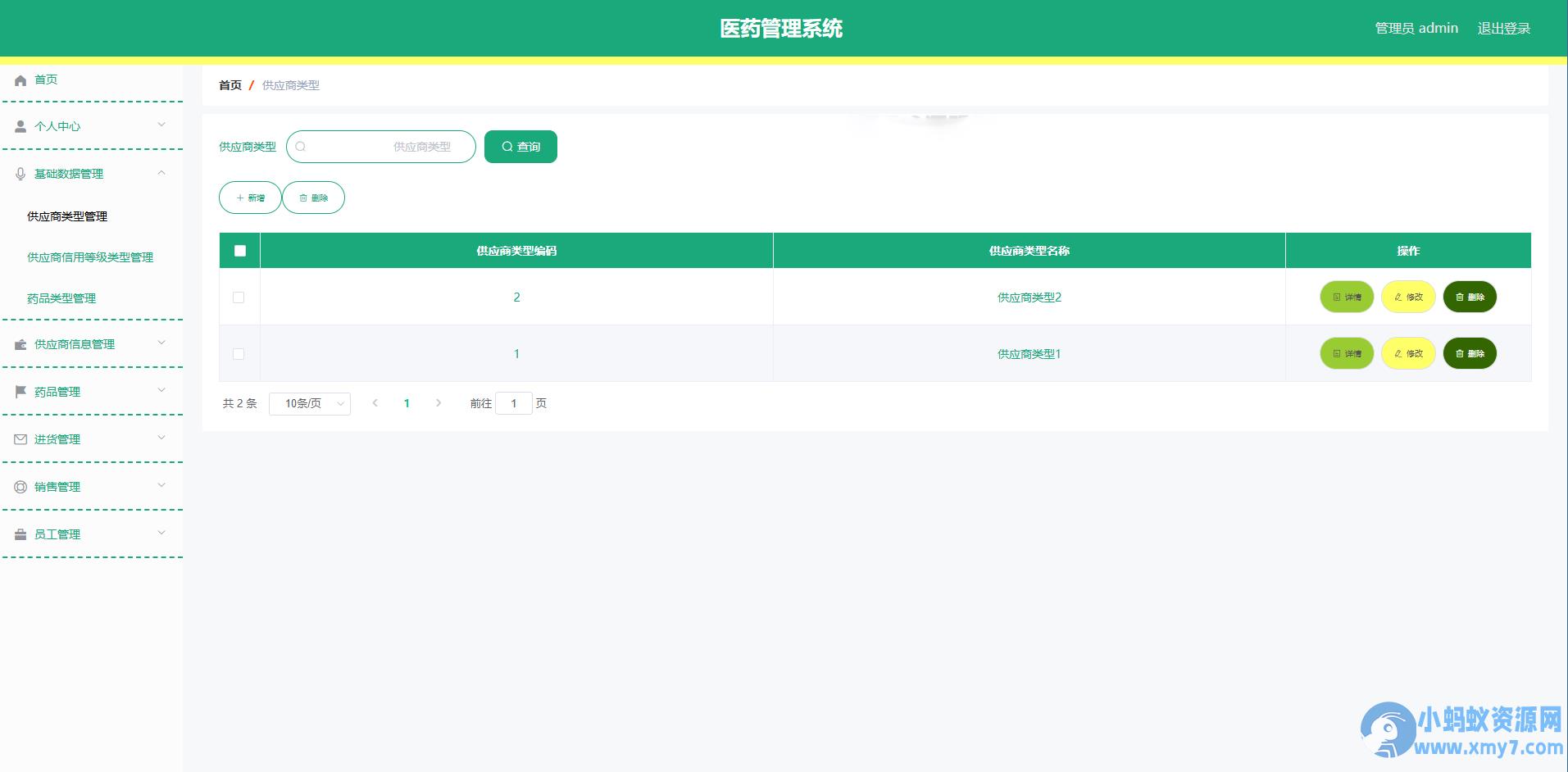The image size is (1568, 772).
Task: Click the user icon beside 个人中心
Action: pyautogui.click(x=20, y=126)
